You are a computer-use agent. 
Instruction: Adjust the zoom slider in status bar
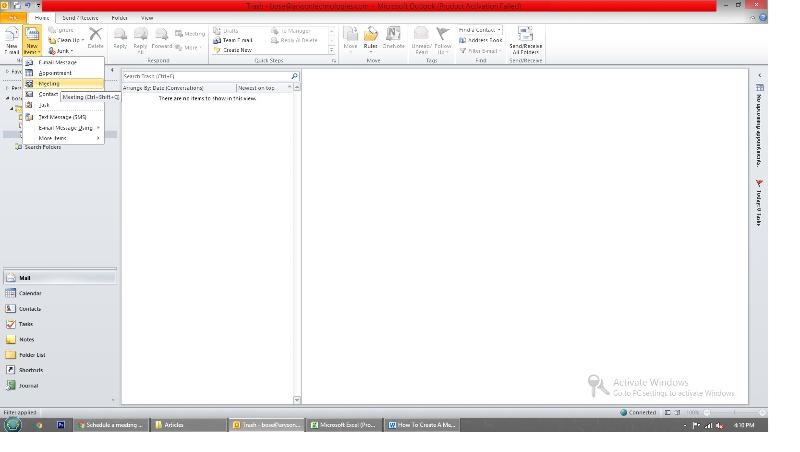coord(735,412)
